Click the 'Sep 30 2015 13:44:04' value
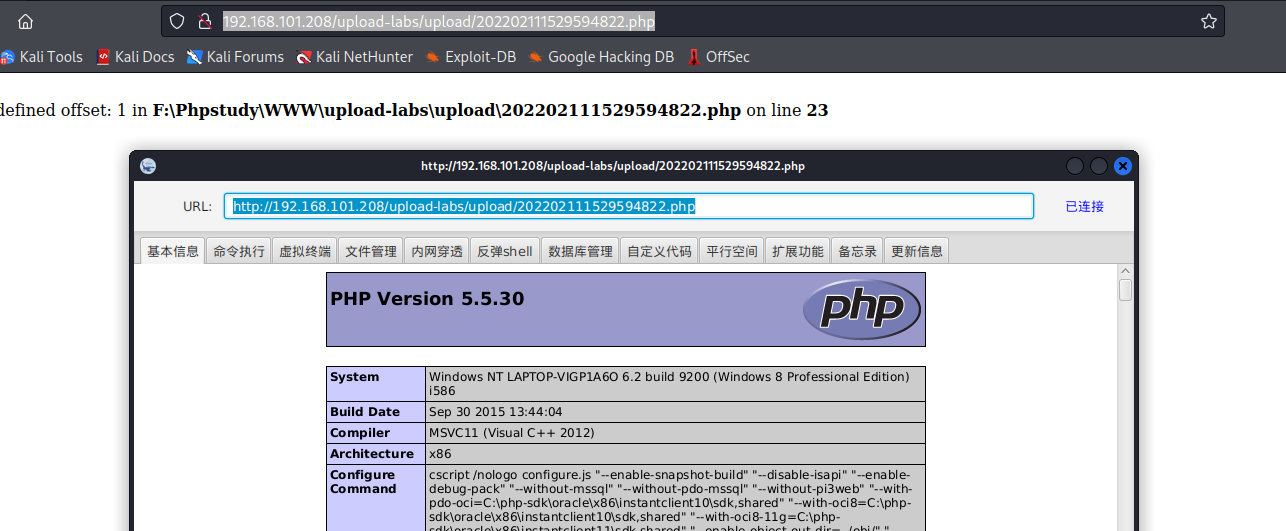 (x=496, y=412)
